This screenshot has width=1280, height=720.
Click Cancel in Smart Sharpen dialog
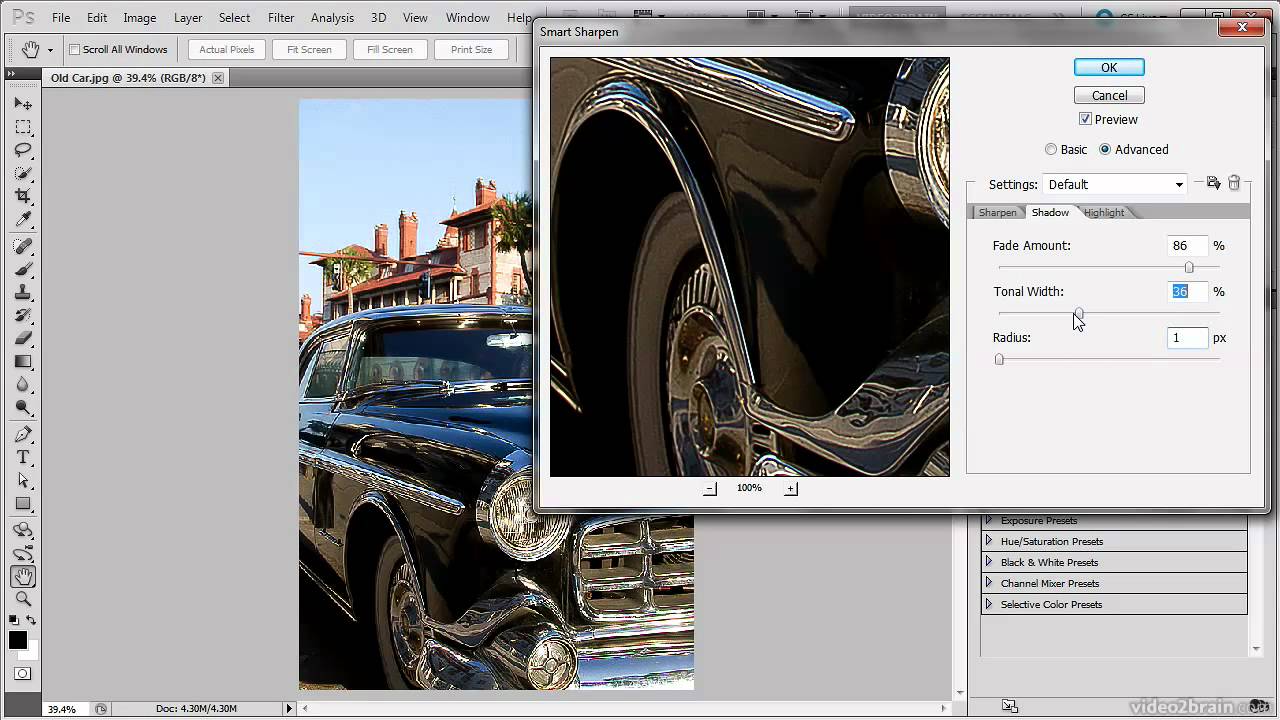1109,95
